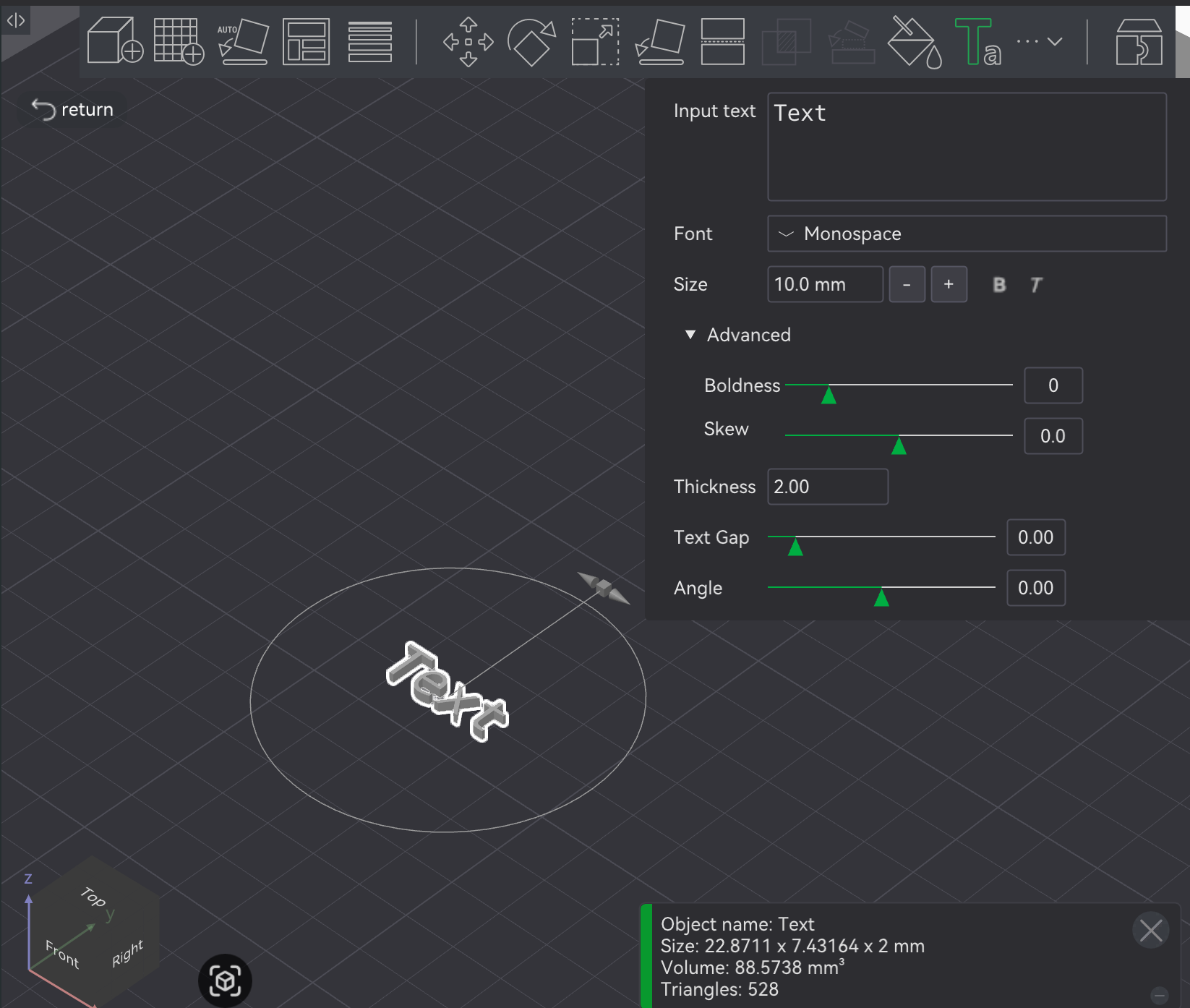
Task: Click the Text Gap slider handle
Action: click(795, 547)
